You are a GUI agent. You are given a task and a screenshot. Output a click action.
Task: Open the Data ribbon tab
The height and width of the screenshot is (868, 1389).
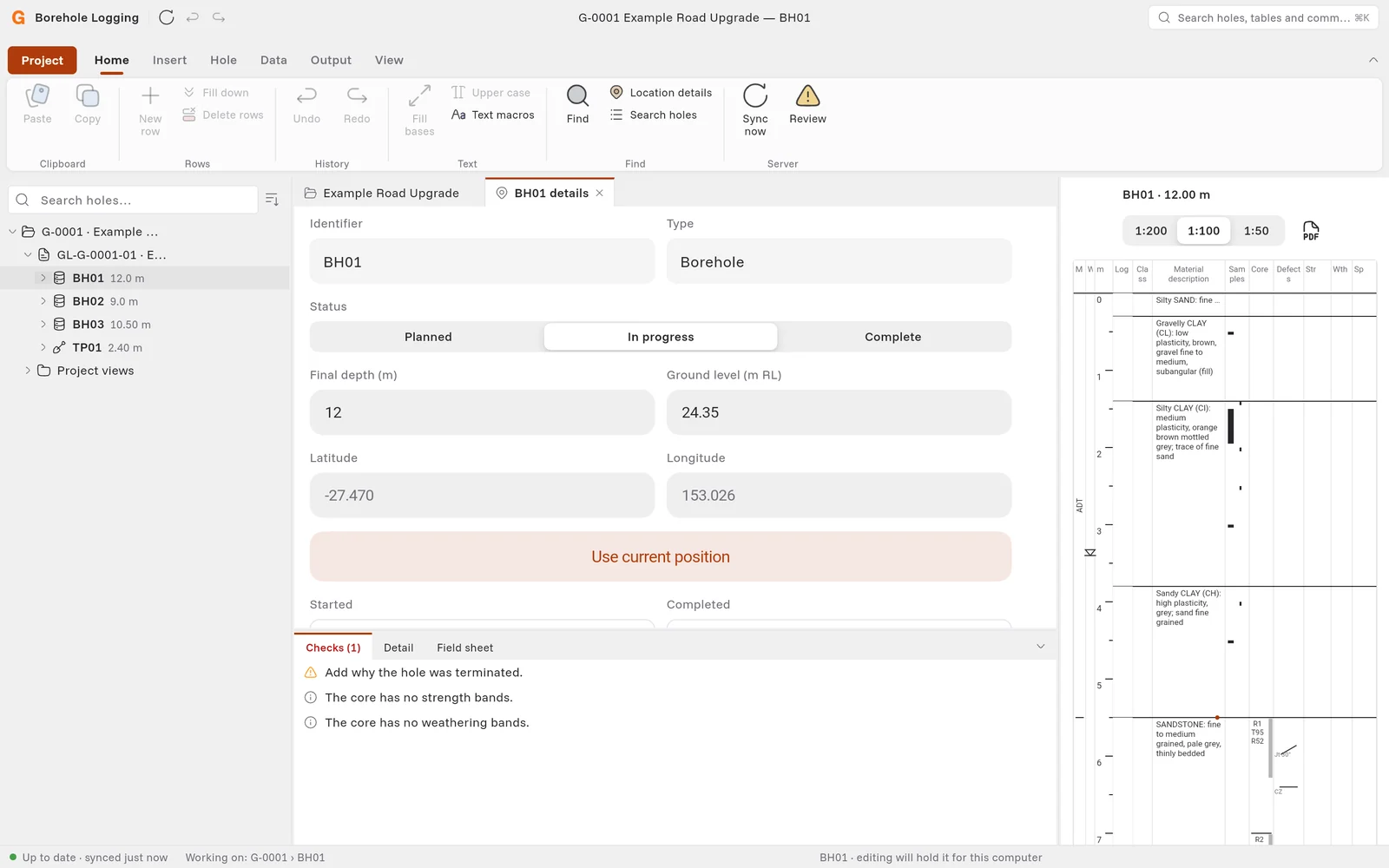tap(273, 60)
